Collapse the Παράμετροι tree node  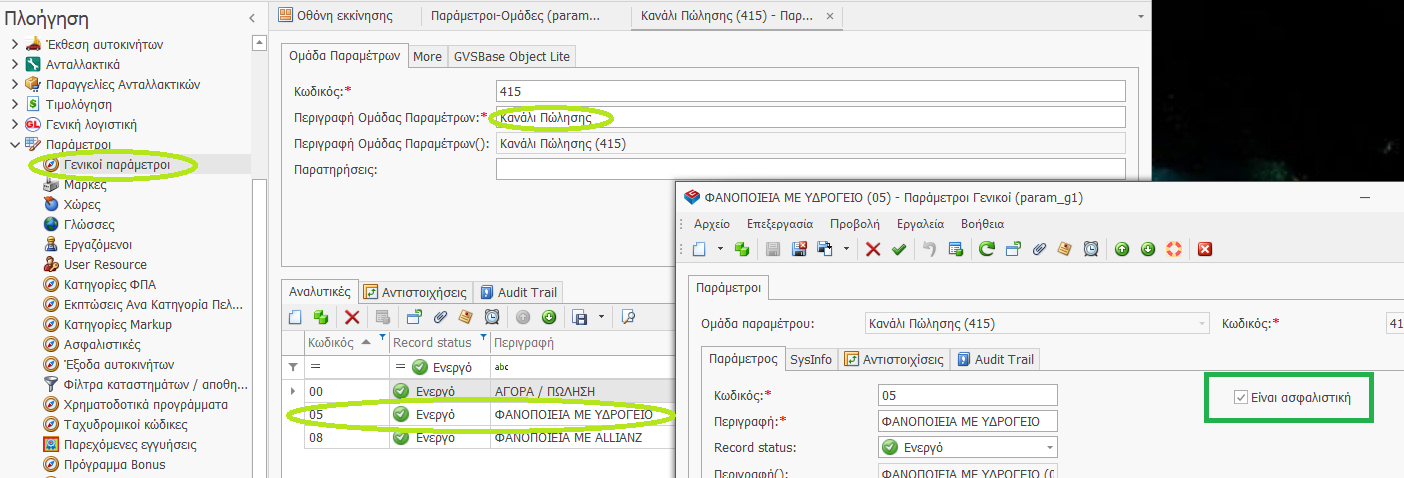click(x=14, y=144)
